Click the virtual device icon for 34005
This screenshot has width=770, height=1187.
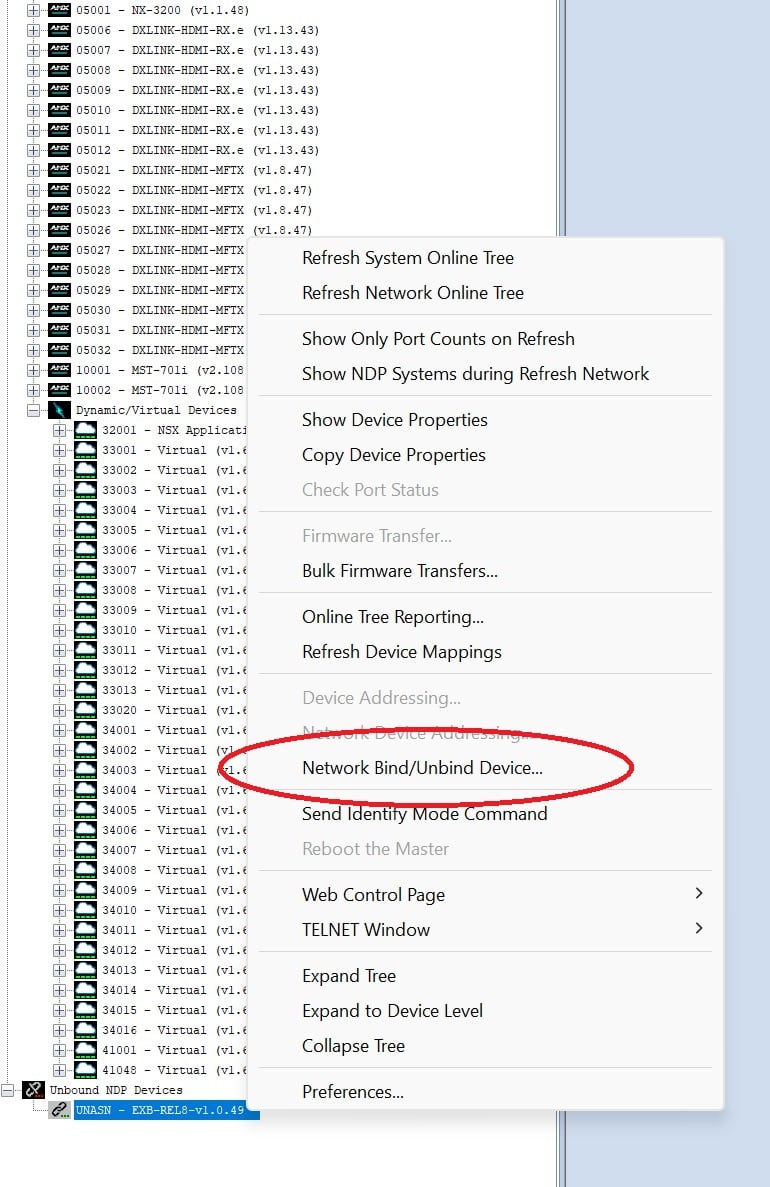tap(86, 810)
